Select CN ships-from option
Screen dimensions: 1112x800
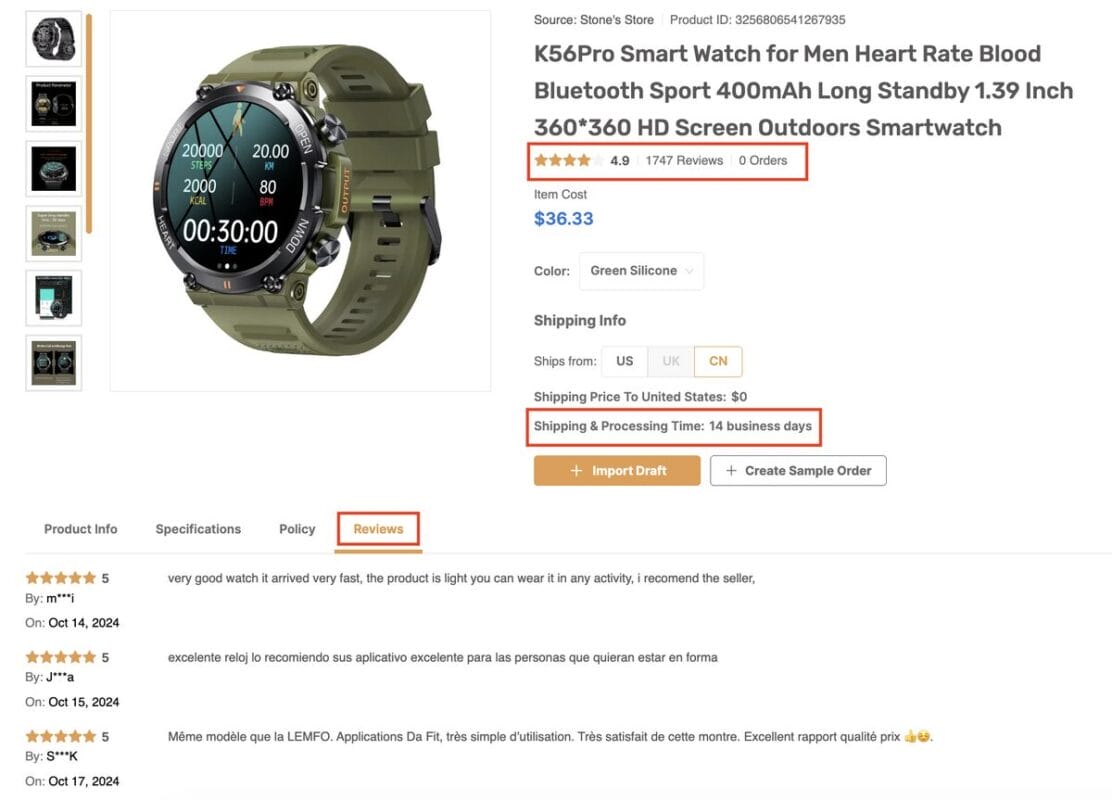(x=718, y=361)
